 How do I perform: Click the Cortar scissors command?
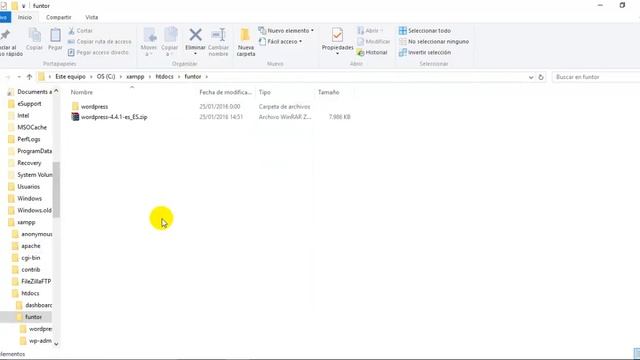tap(80, 31)
